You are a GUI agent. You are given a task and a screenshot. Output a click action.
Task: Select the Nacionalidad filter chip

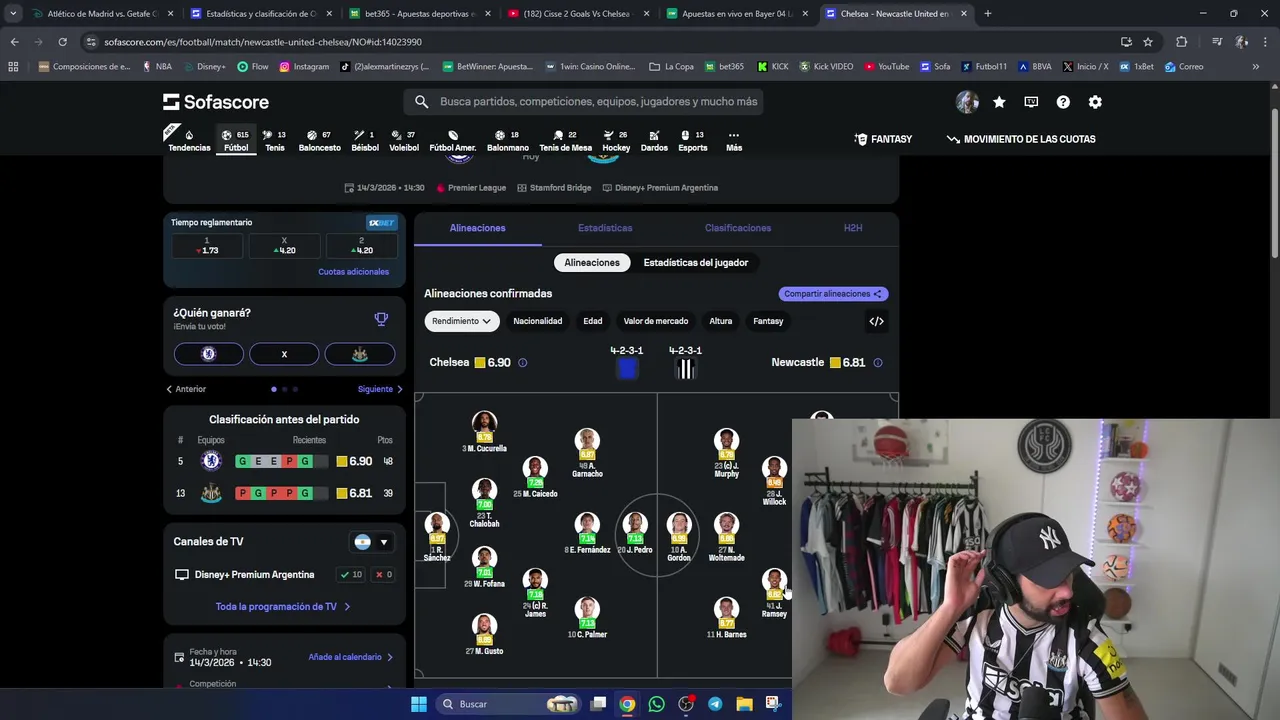tap(538, 321)
